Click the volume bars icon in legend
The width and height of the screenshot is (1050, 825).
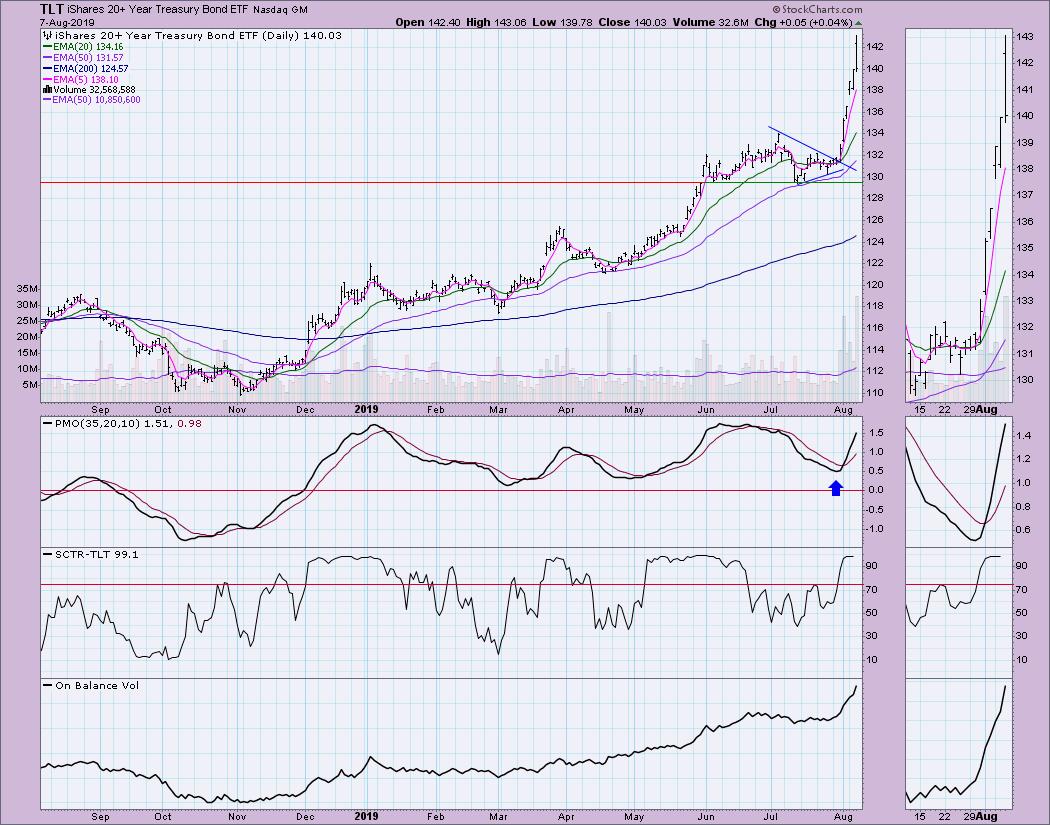[x=48, y=89]
